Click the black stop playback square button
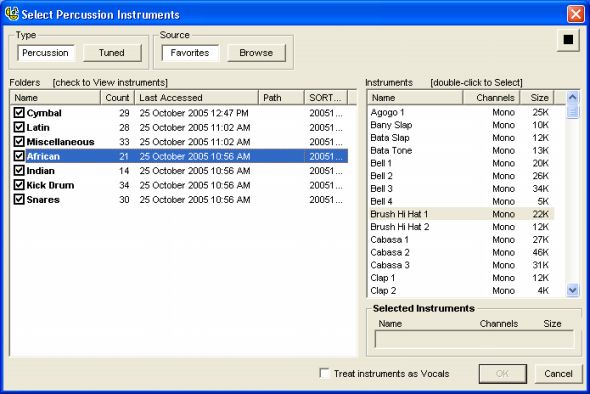 (x=568, y=40)
